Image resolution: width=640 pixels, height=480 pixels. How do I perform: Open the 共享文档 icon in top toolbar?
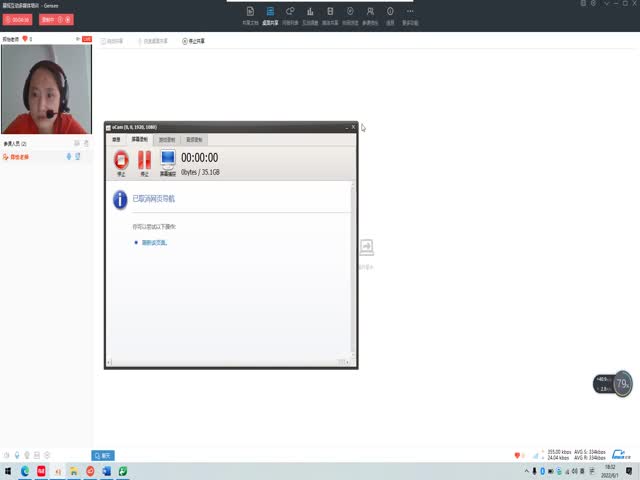(x=250, y=13)
